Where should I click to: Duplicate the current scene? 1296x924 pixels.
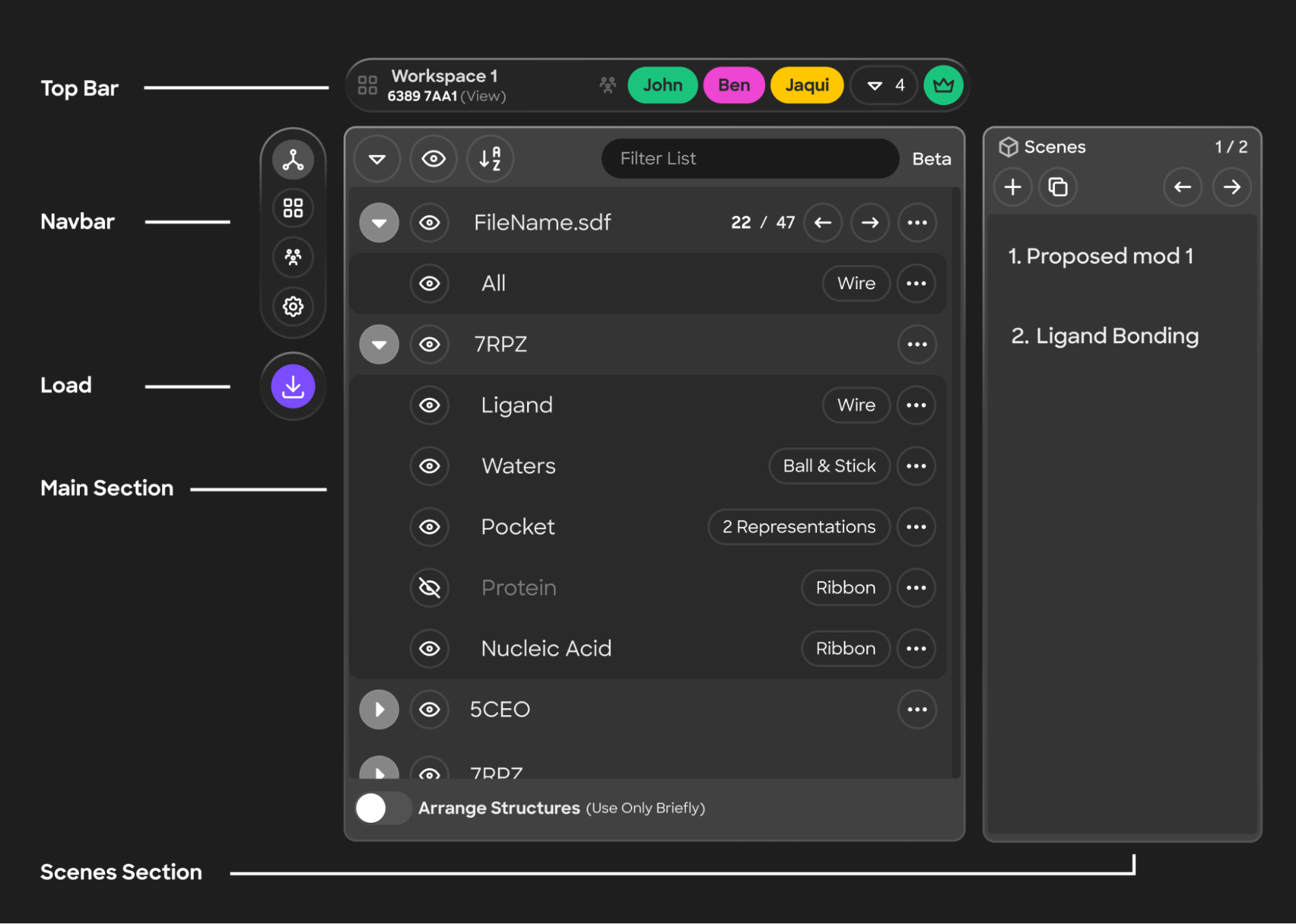1058,187
